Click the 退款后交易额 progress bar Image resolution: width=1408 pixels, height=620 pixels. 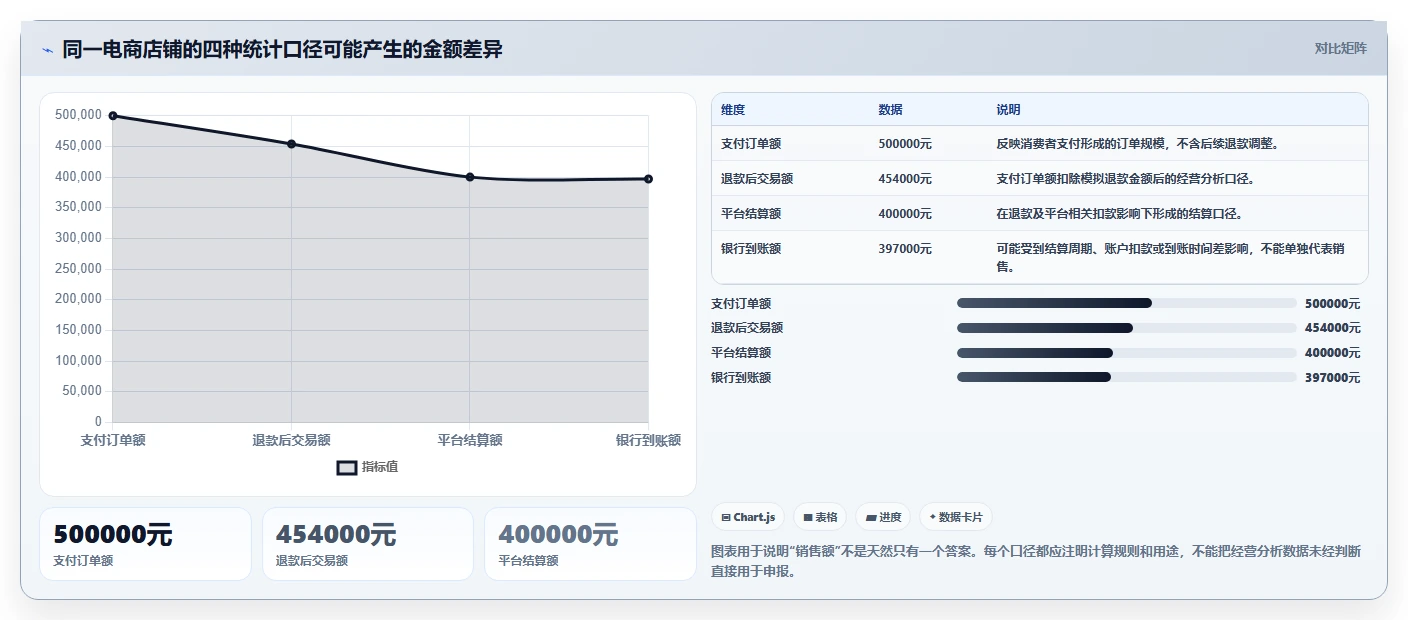1126,328
